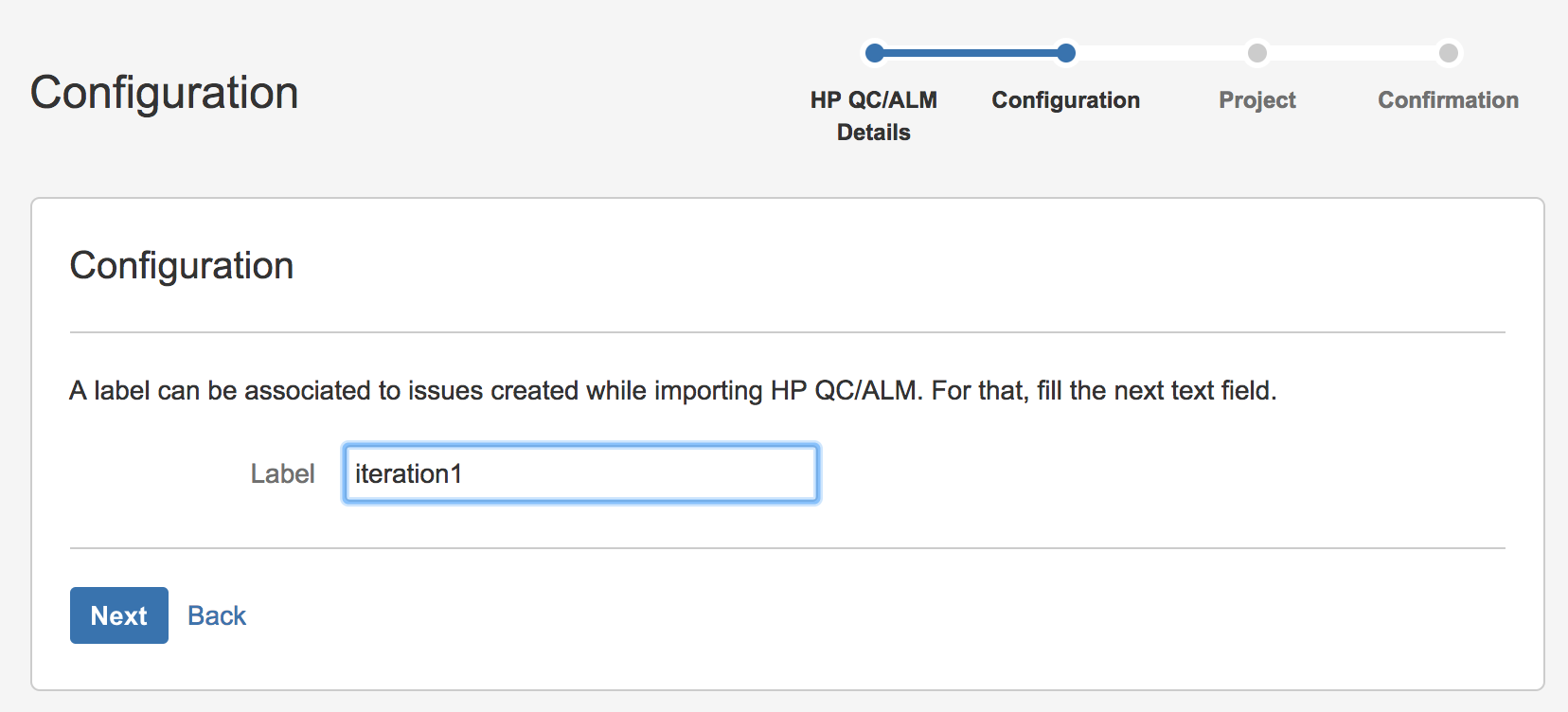Click the gray bar between Configuration and Project dots
Viewport: 1568px width, 712px height.
pos(1162,53)
